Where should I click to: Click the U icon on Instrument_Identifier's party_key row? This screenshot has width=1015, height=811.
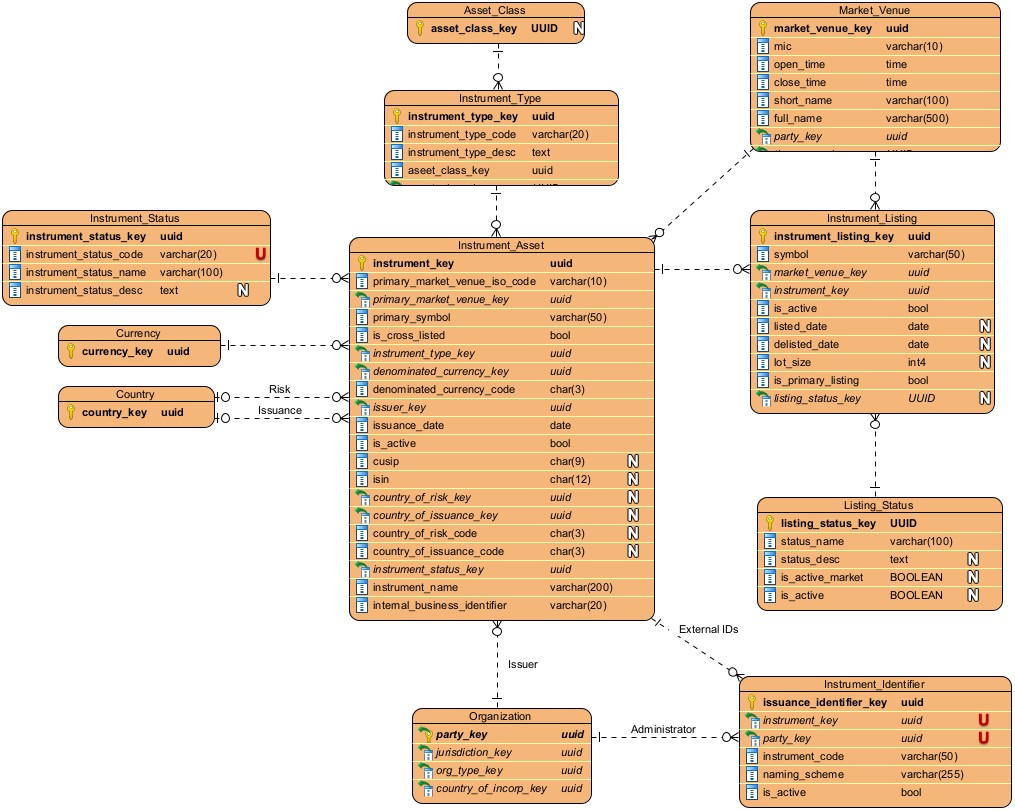click(x=983, y=738)
